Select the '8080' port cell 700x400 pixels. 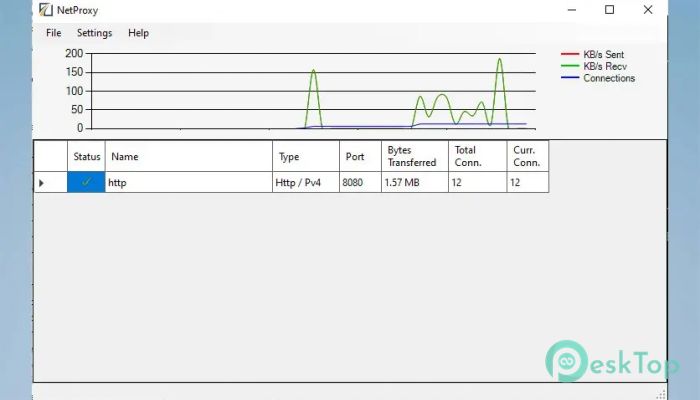[360, 182]
